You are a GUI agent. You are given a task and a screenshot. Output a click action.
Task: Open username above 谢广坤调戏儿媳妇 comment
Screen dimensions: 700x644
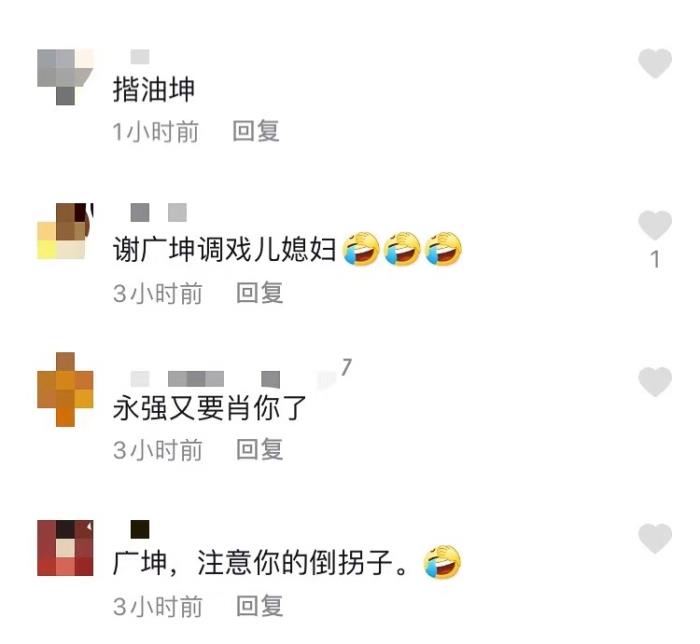(158, 212)
